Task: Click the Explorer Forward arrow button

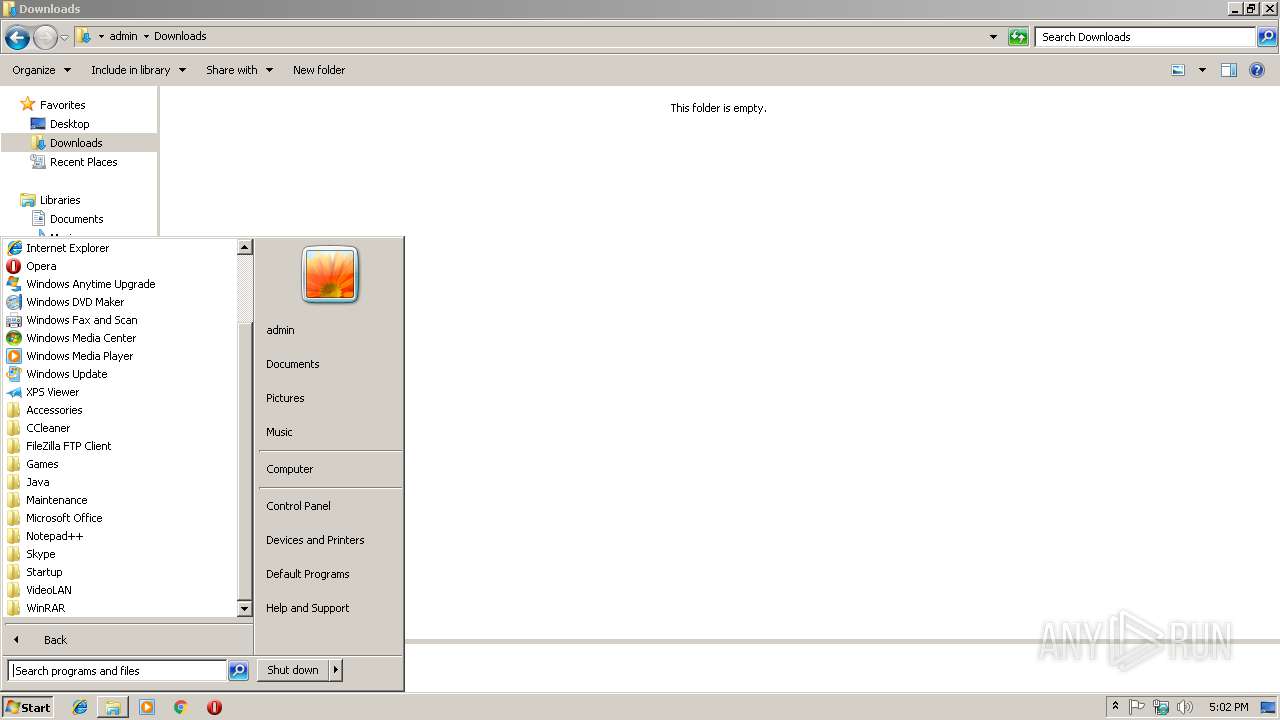Action: 45,38
